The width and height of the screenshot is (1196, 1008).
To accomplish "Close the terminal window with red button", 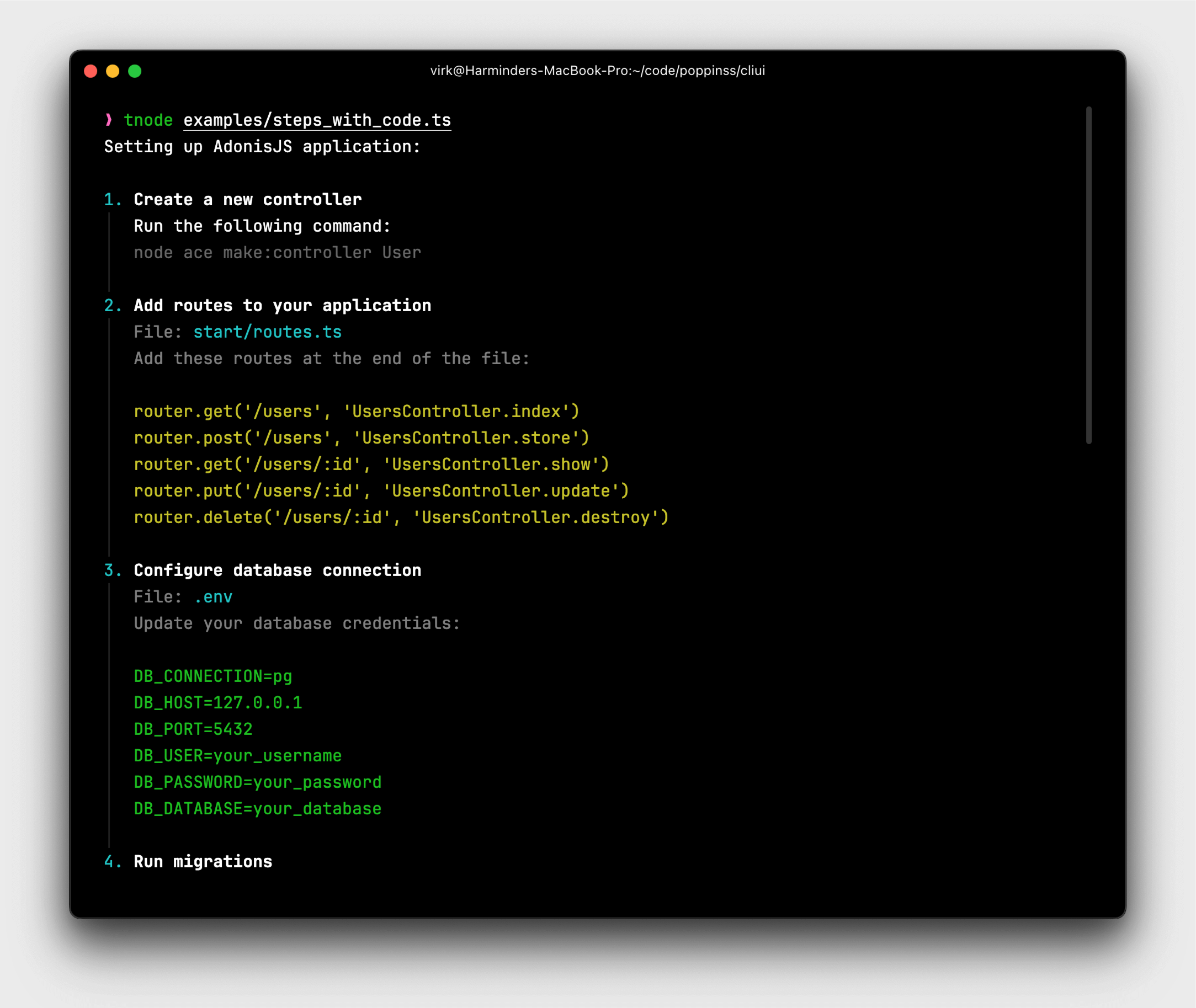I will [91, 71].
